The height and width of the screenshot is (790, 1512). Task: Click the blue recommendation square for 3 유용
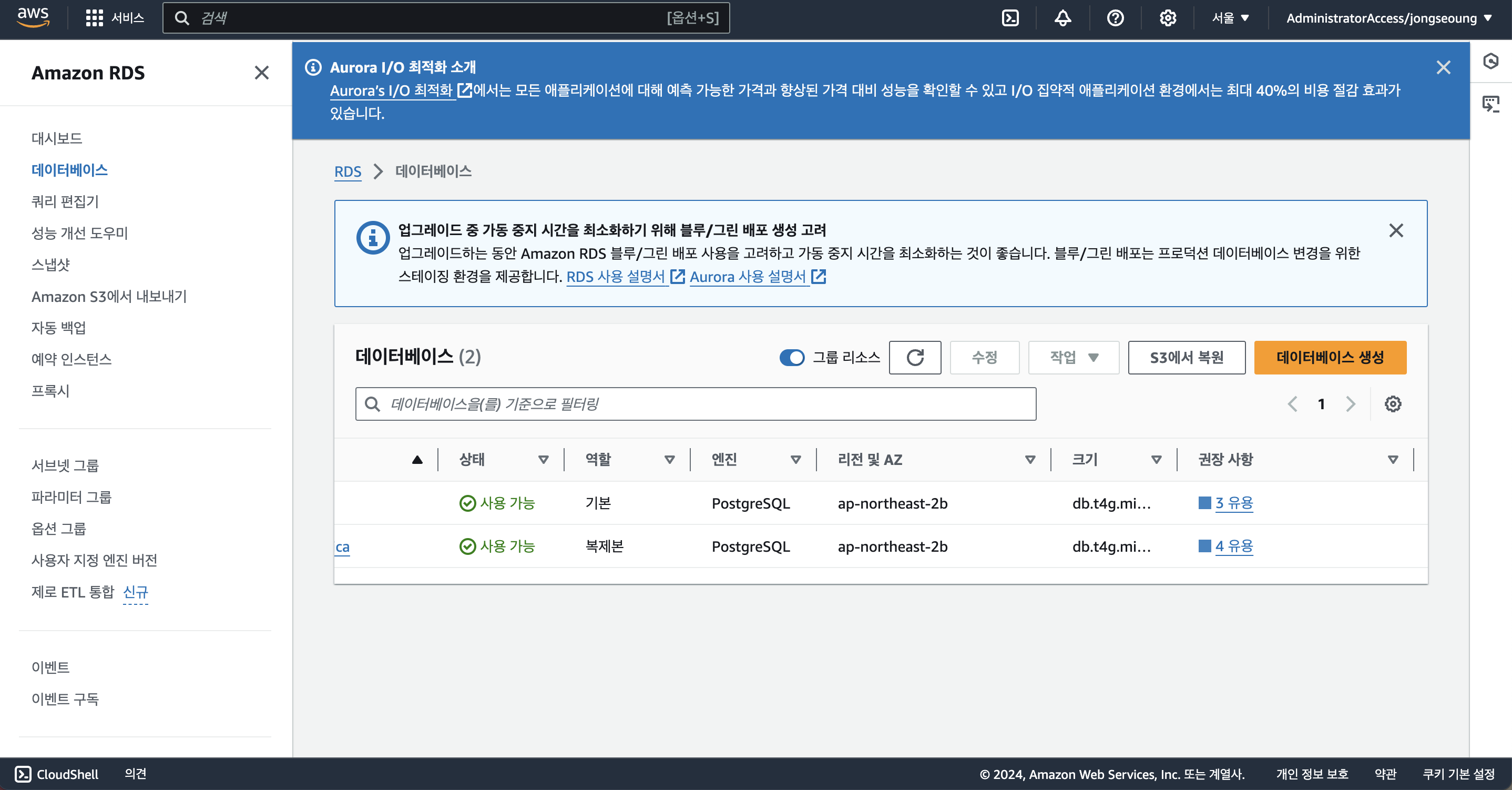tap(1204, 503)
